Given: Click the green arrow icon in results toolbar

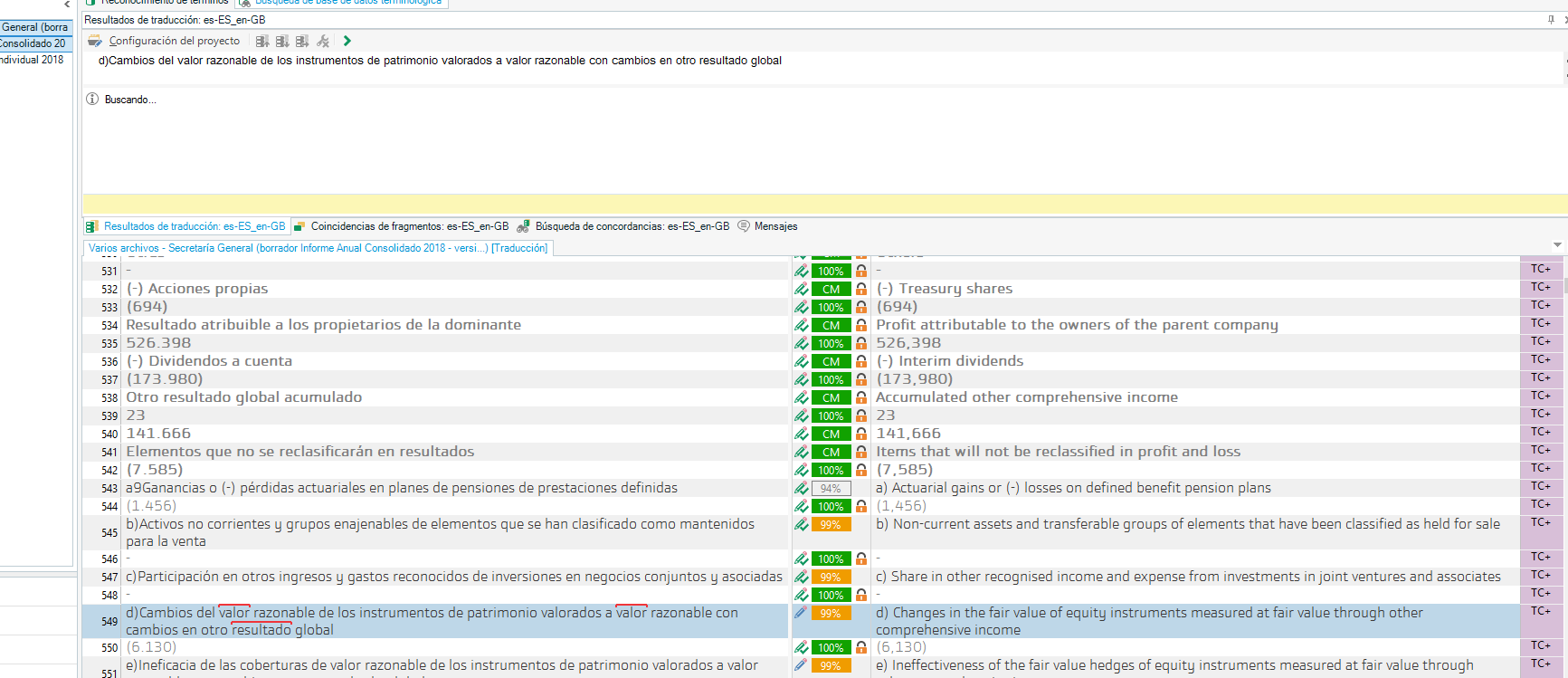Looking at the screenshot, I should (347, 41).
